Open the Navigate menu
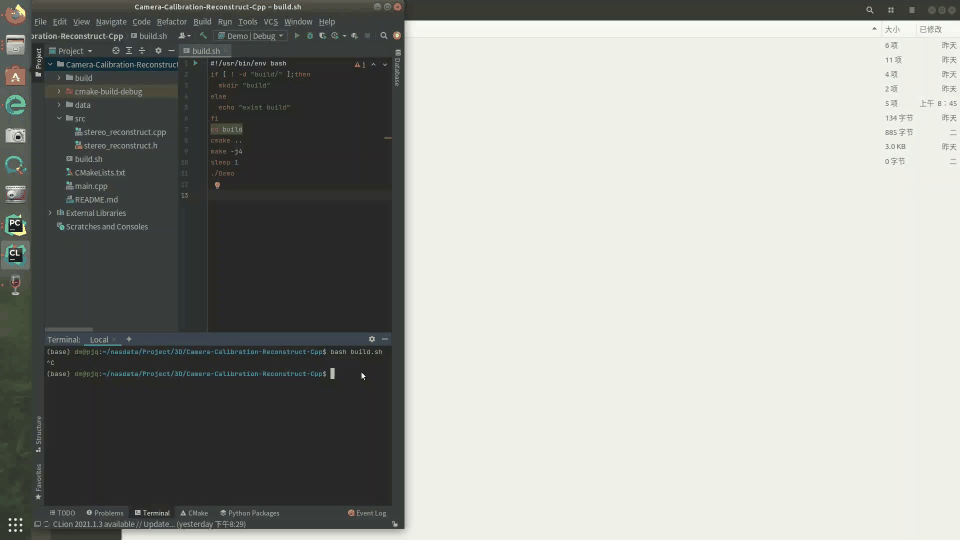This screenshot has width=960, height=540. tap(111, 21)
